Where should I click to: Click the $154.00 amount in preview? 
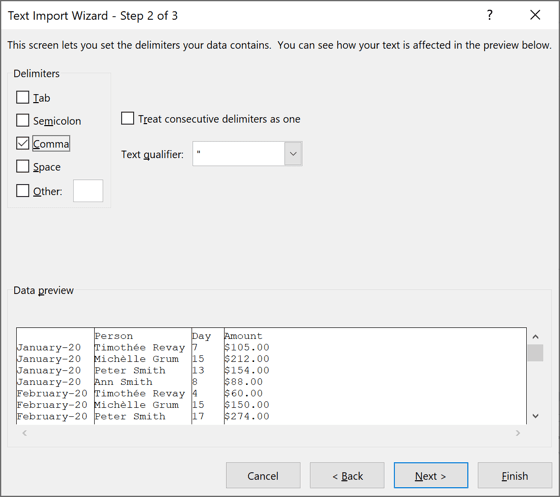click(247, 370)
